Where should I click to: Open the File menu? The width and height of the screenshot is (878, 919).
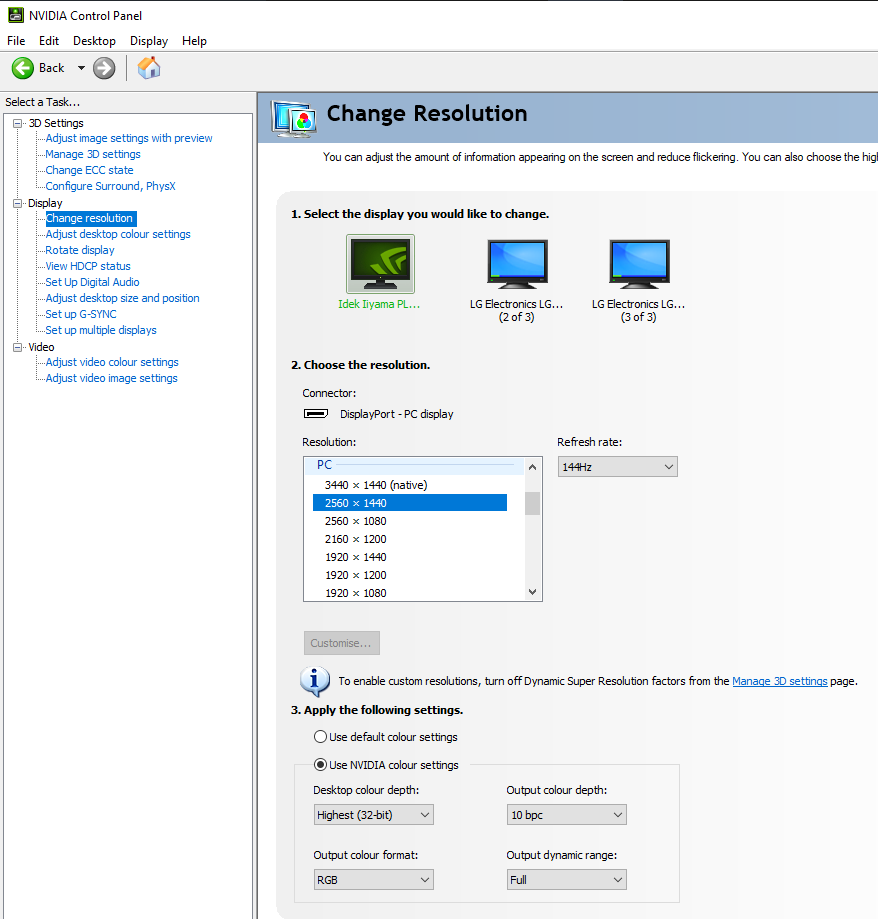[x=16, y=41]
